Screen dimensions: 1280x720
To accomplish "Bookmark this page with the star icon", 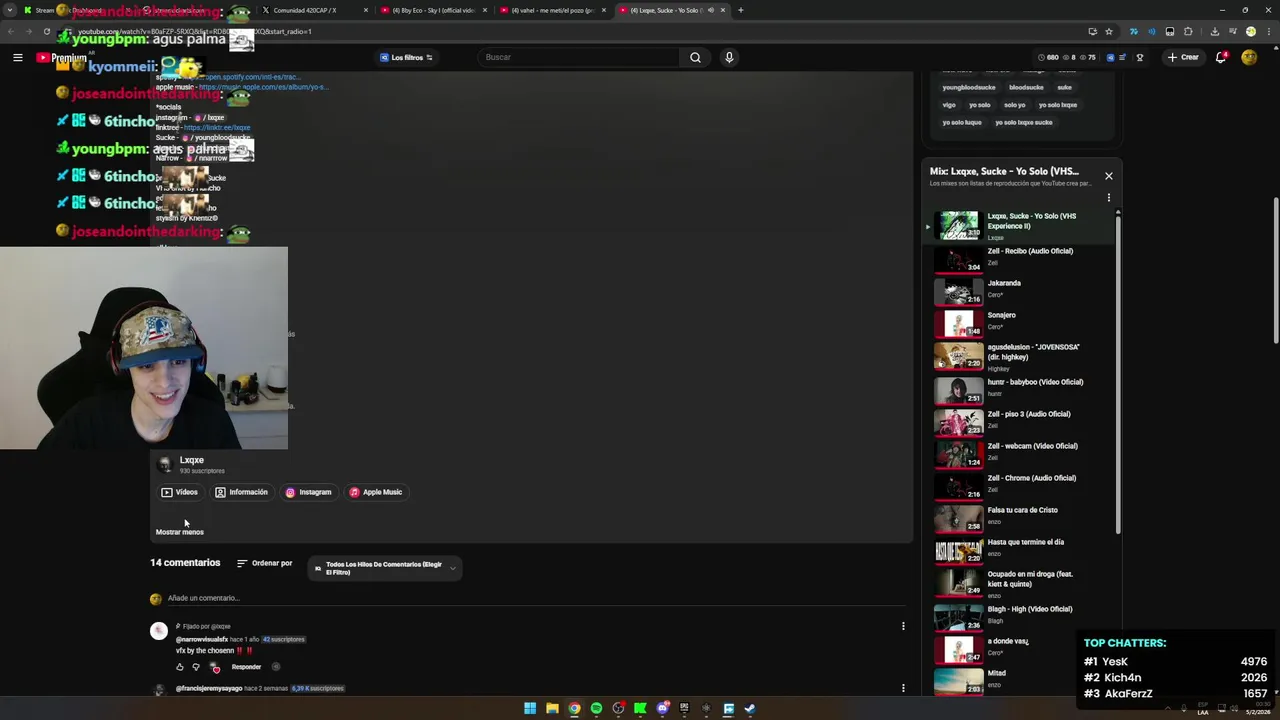I will click(x=1109, y=31).
